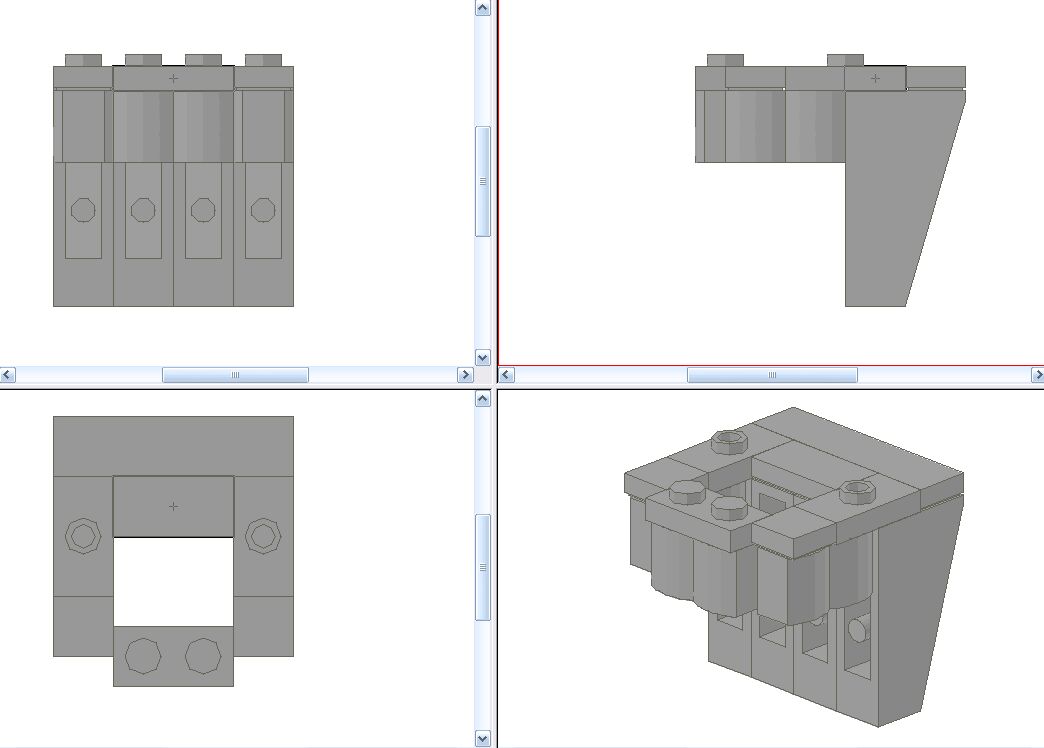Select the rightmost brick with round hole in front view
Viewport: 1044px width, 748px height.
click(264, 233)
